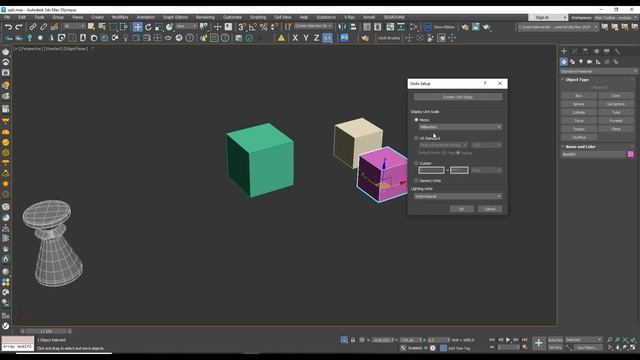Click the Teapot primitive button
This screenshot has width=640, height=360.
[x=578, y=129]
